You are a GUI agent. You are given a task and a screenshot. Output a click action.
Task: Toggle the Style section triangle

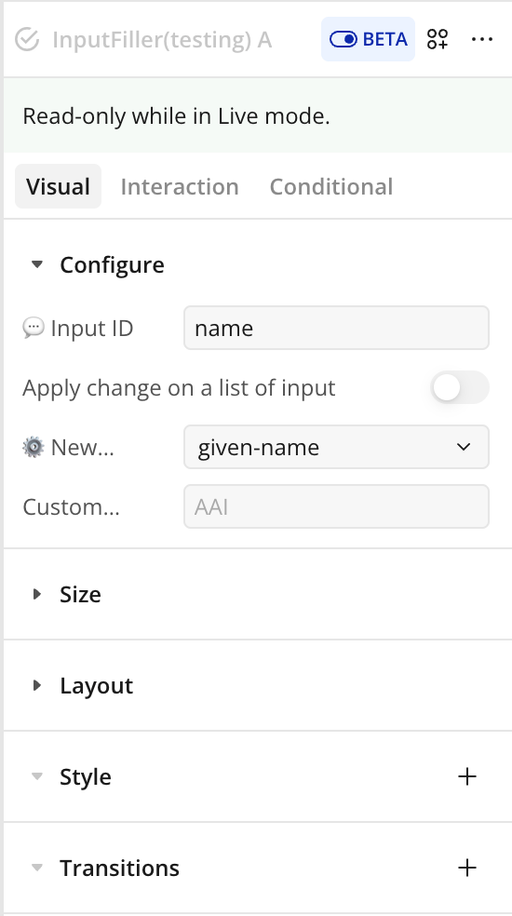click(x=37, y=777)
